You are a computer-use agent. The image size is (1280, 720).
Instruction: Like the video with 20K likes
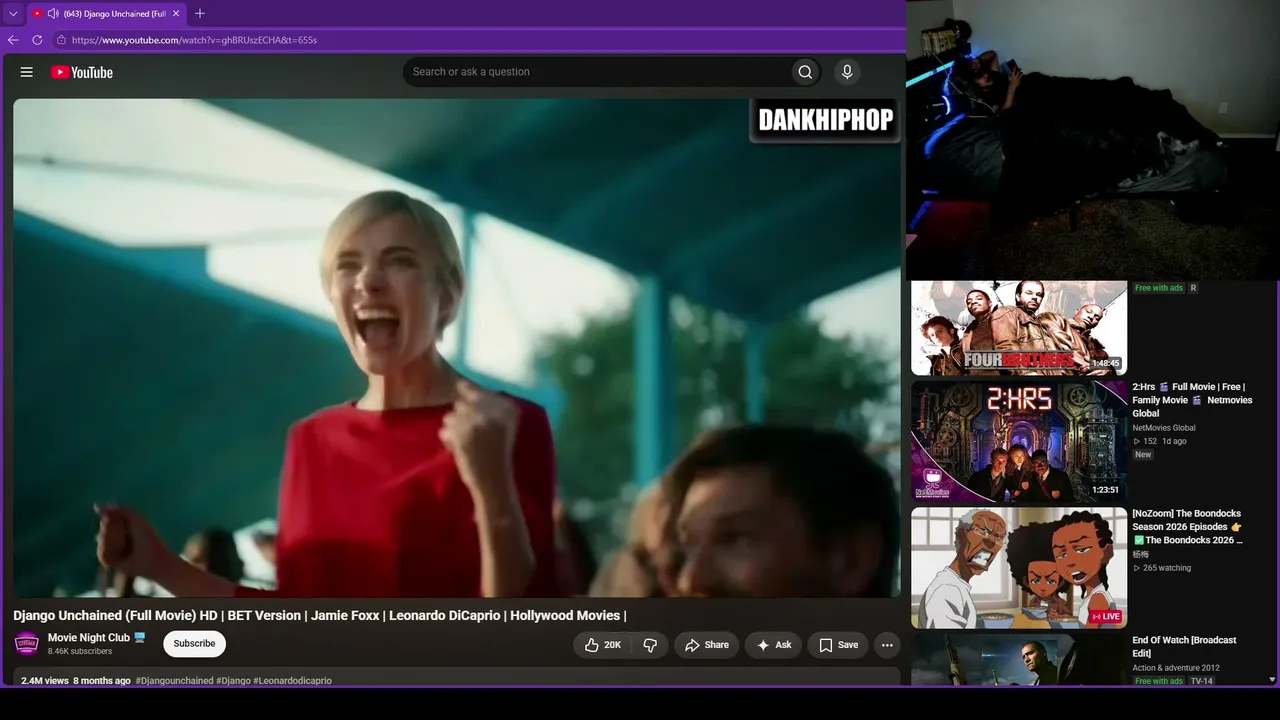click(x=604, y=645)
